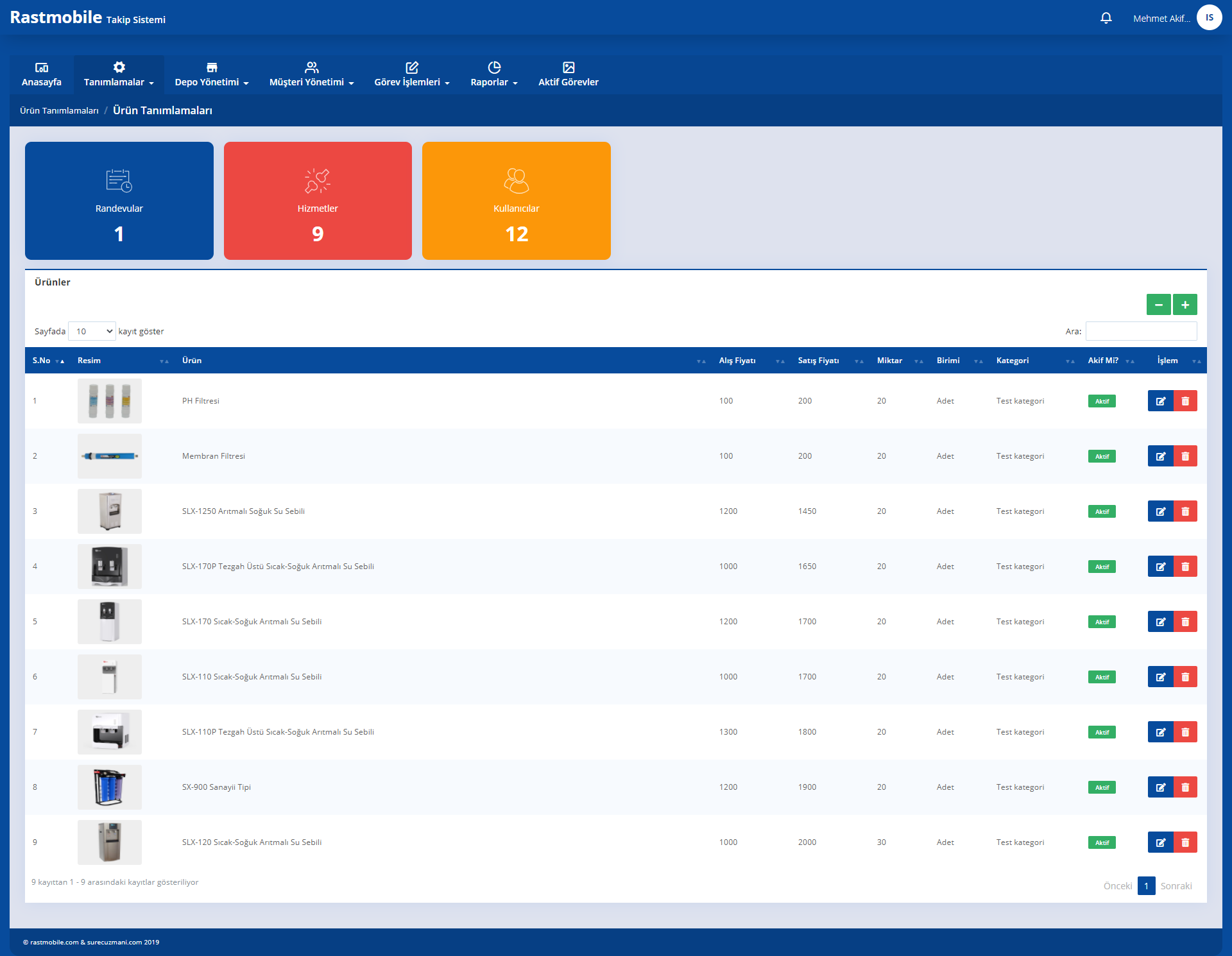This screenshot has height=956, width=1232.
Task: Click the Ara search input field
Action: point(1141,331)
